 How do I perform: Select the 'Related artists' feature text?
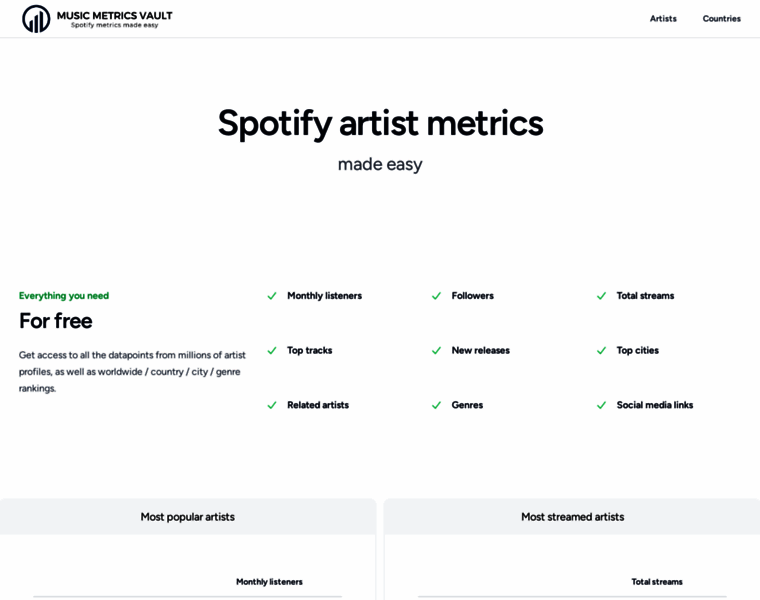tap(317, 405)
